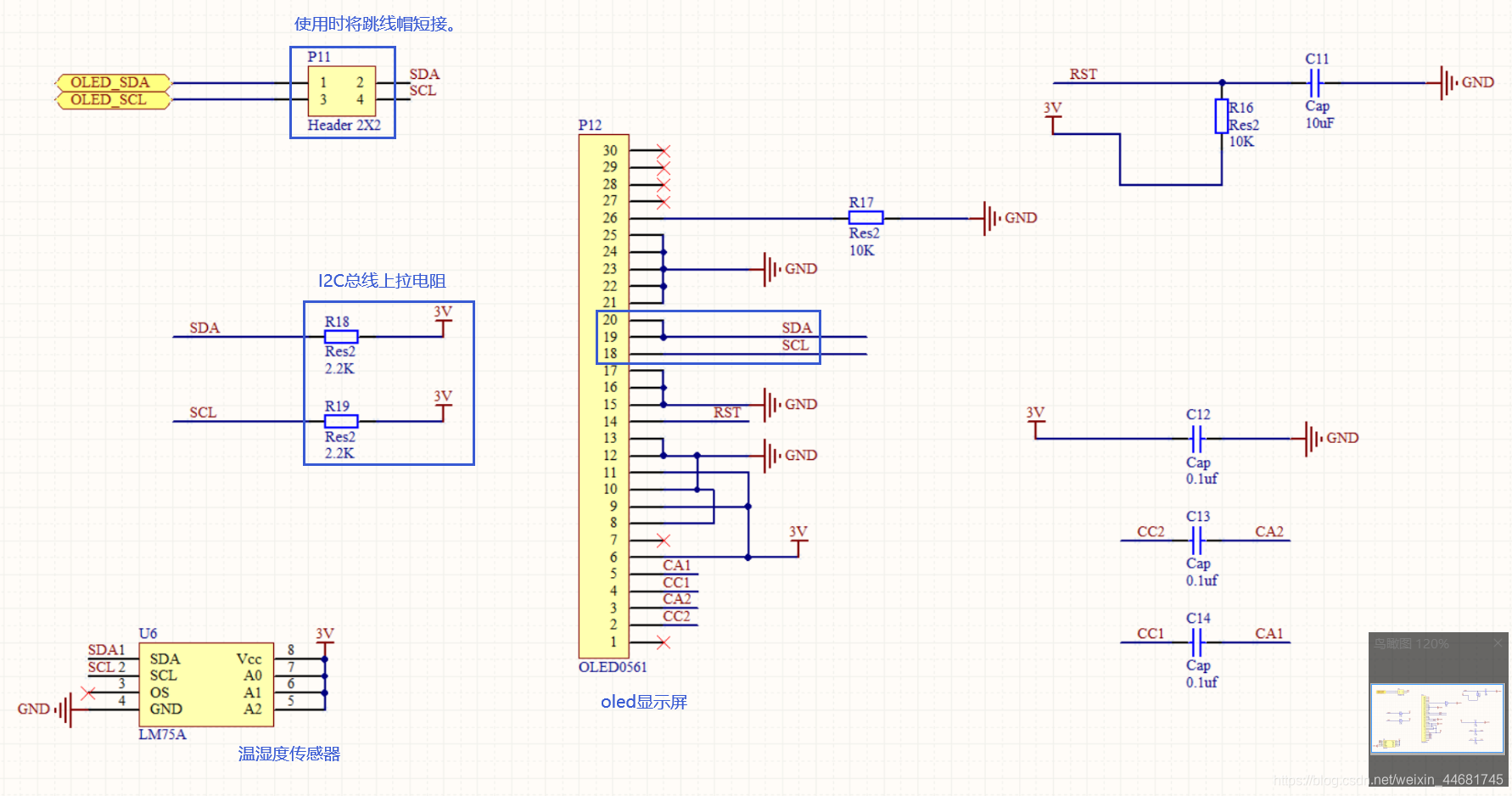Close the 鸟瞰图 bird's-eye view panel
1512x796 pixels.
click(1498, 644)
